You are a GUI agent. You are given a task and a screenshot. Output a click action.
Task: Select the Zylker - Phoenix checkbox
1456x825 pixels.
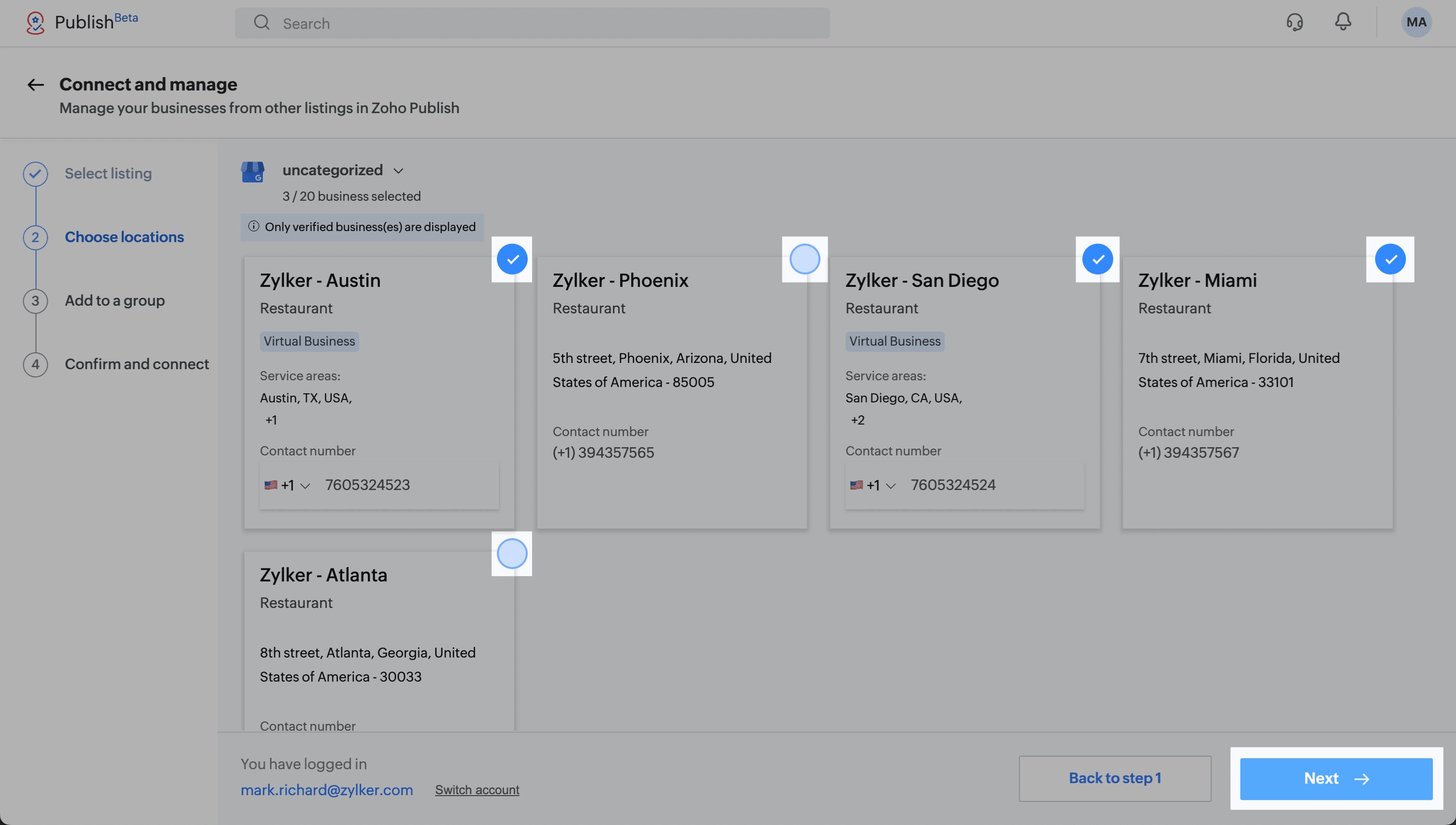click(x=805, y=259)
